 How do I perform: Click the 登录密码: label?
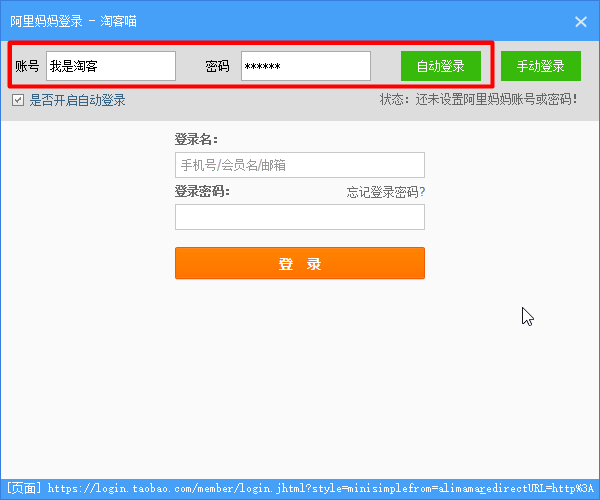[x=202, y=191]
